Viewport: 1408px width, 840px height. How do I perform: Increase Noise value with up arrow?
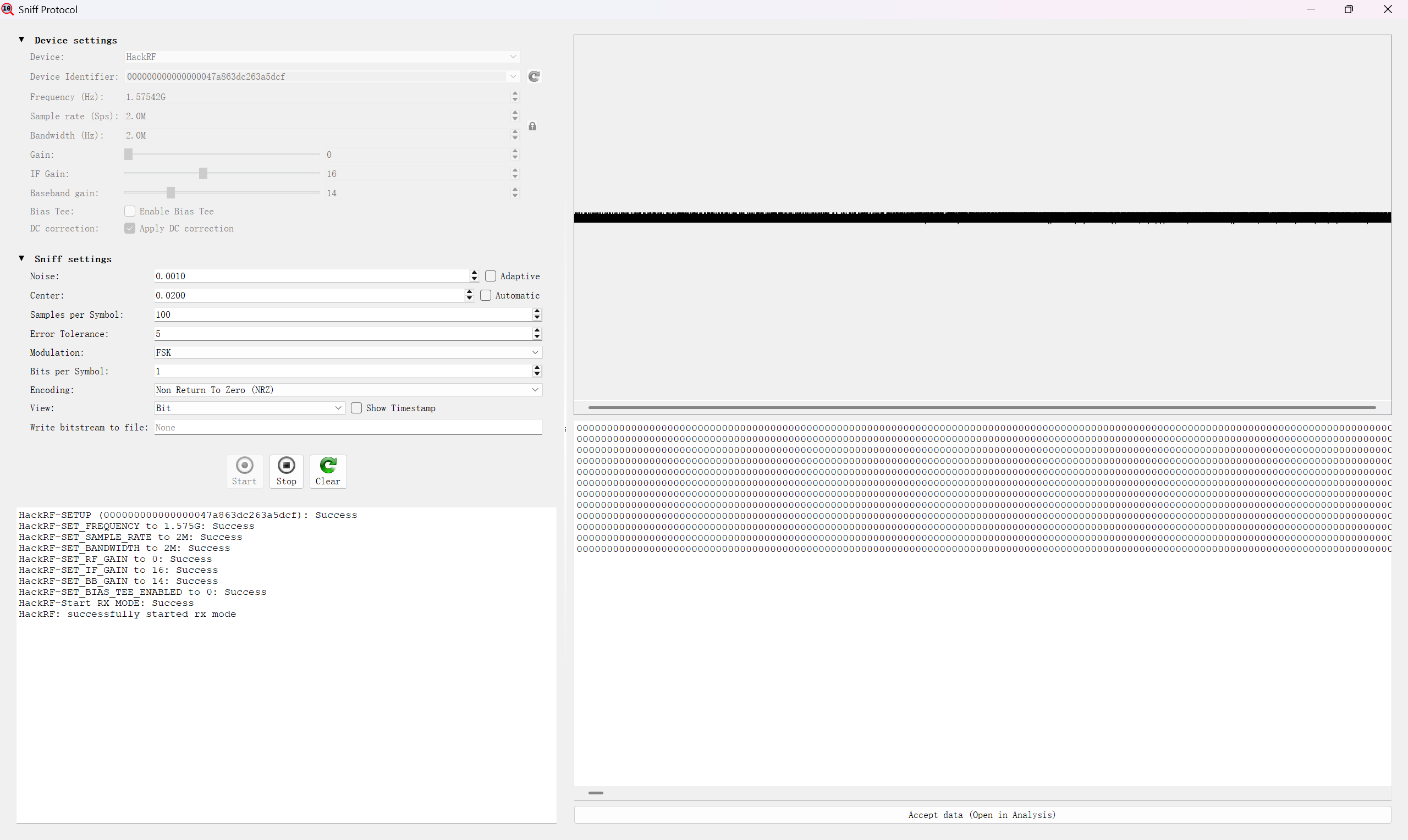474,273
